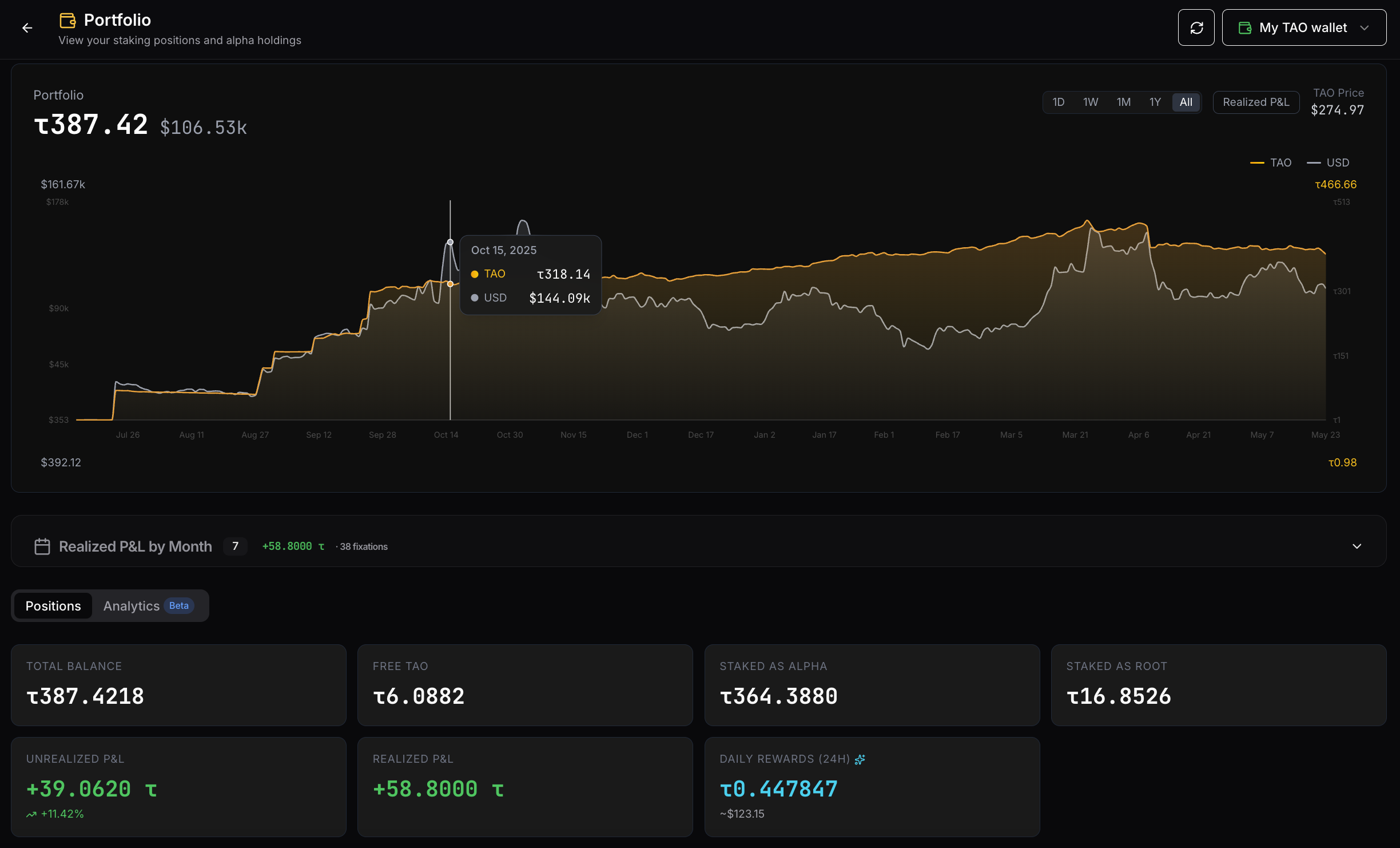
Task: Click the sparkle icon next to Daily Rewards
Action: tap(860, 759)
